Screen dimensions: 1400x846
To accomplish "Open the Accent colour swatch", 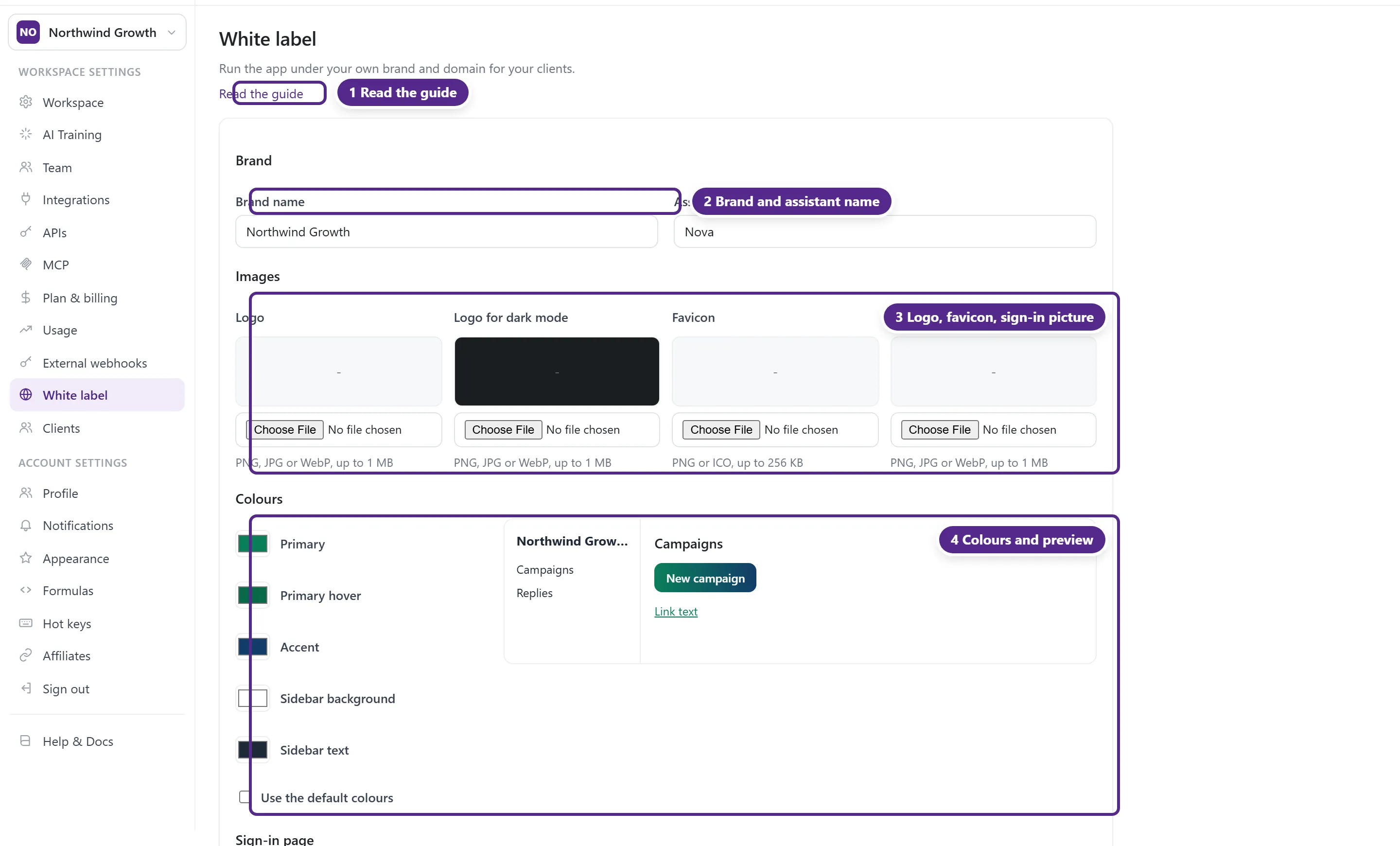I will click(253, 647).
